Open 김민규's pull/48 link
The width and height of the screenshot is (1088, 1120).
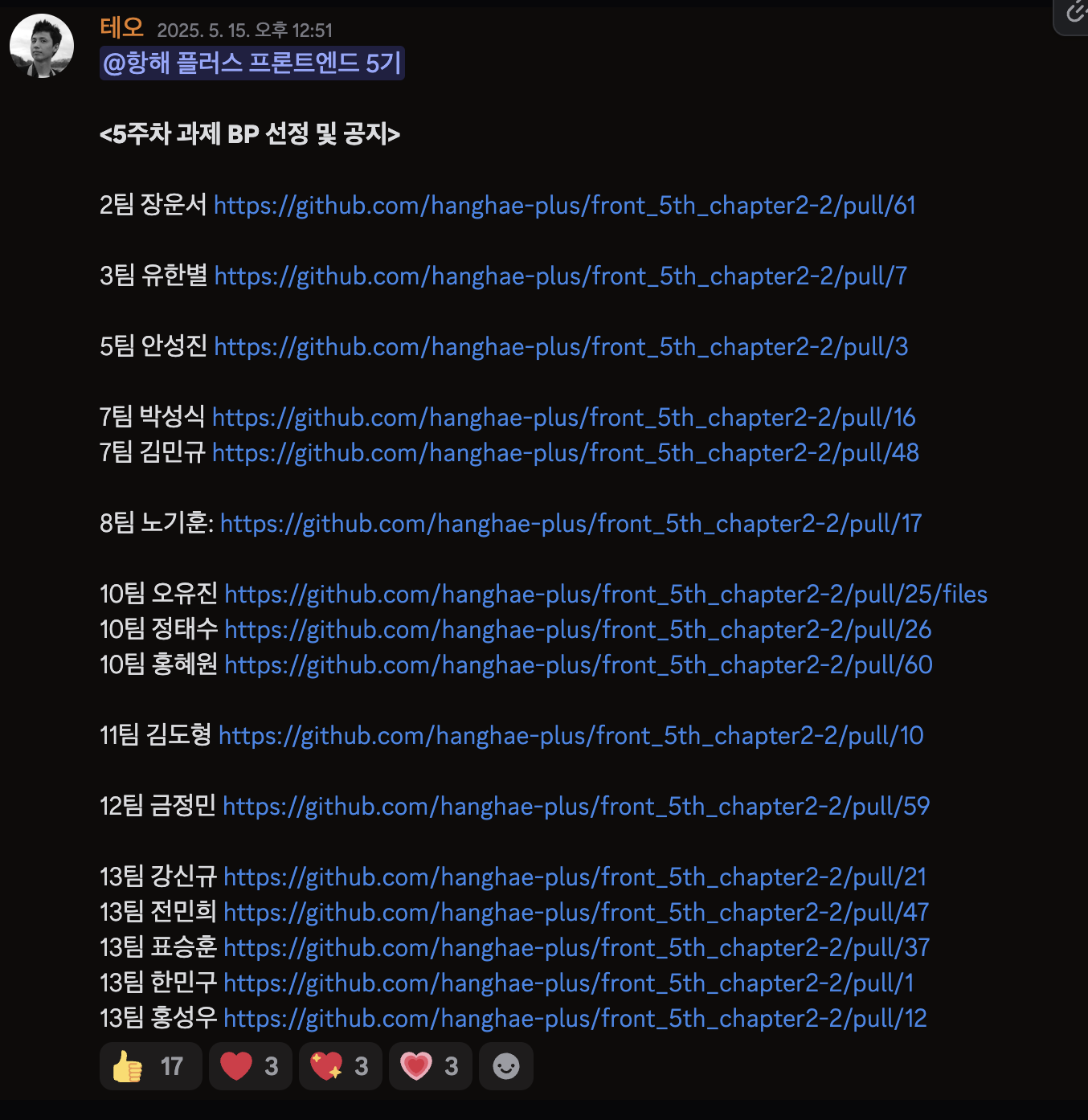(x=566, y=453)
